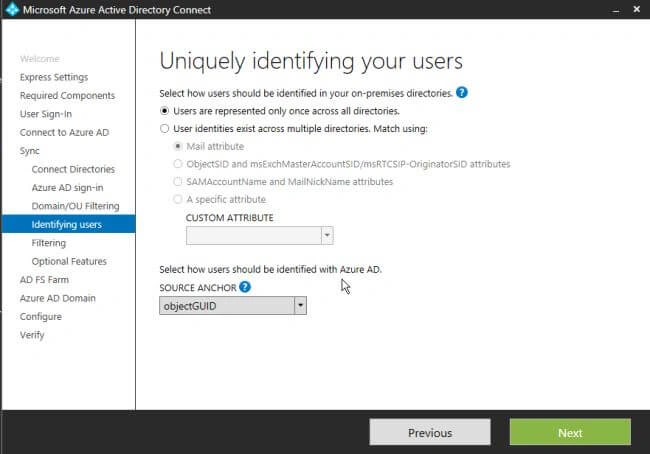650x454 pixels.
Task: Open Optional Features sub-step
Action: [69, 261]
